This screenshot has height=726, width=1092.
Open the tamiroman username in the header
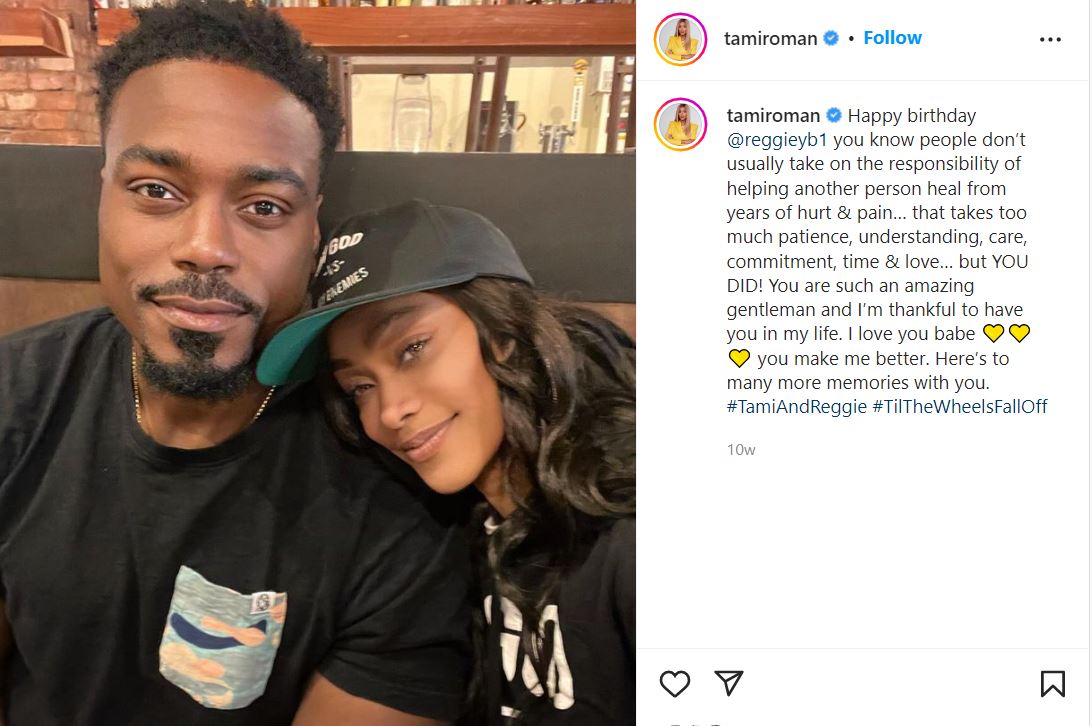770,38
